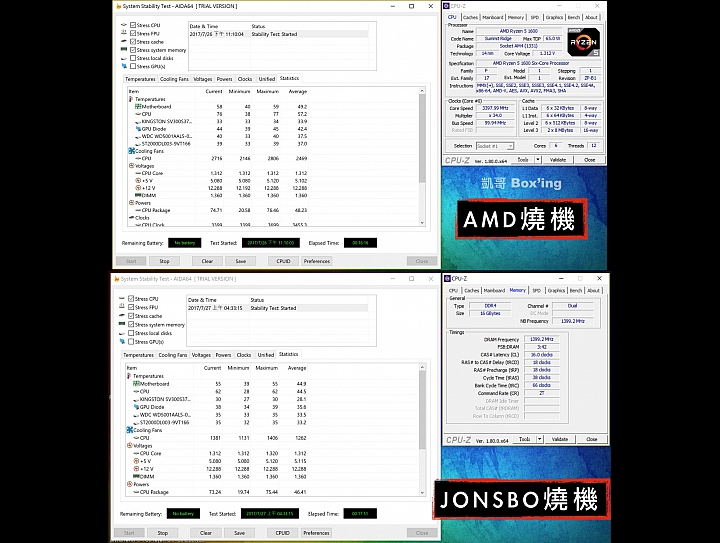Click the Tools button in the CPU-Z Memory window
Viewport: 720px width, 543px height.
tap(524, 439)
